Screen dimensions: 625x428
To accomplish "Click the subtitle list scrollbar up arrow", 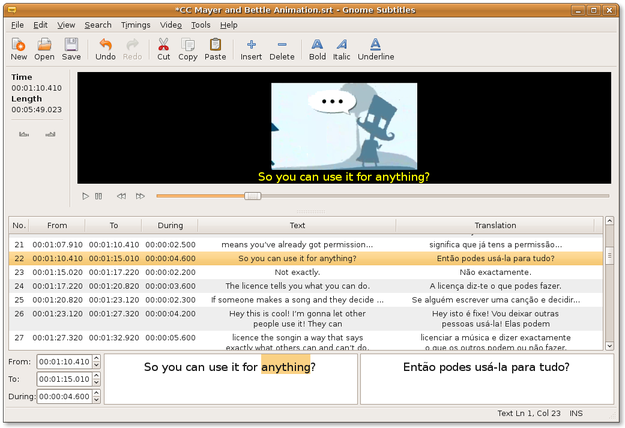I will pos(609,220).
